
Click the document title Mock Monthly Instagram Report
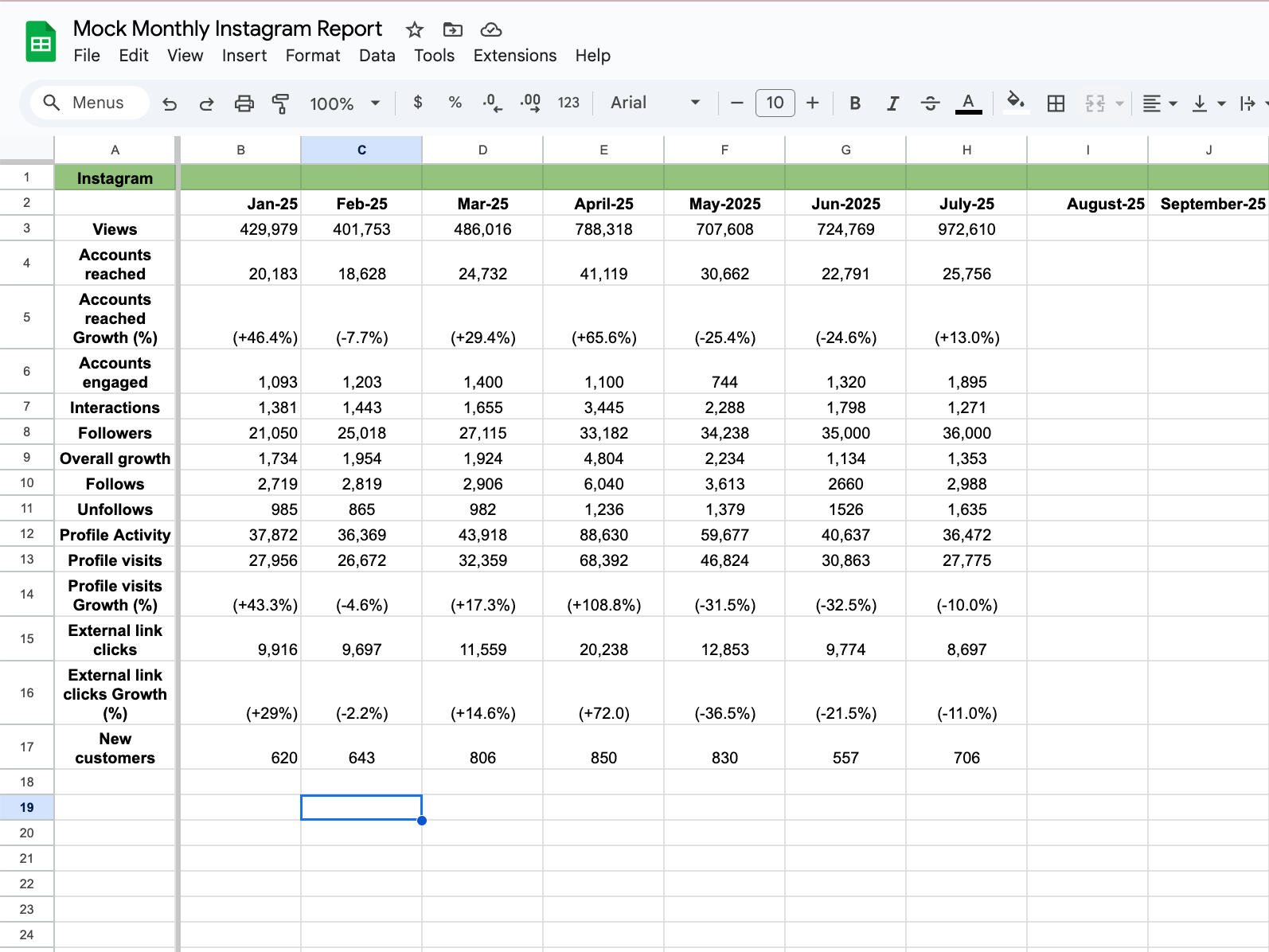point(228,29)
